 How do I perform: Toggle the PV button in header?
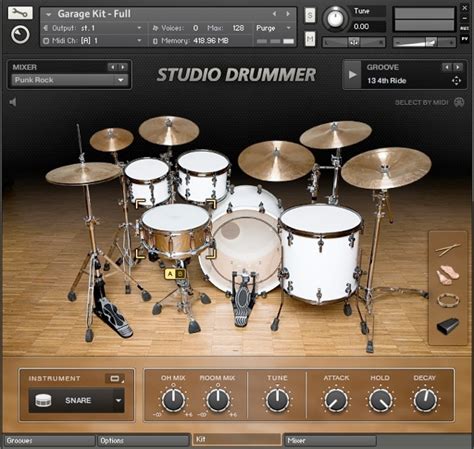[x=465, y=39]
